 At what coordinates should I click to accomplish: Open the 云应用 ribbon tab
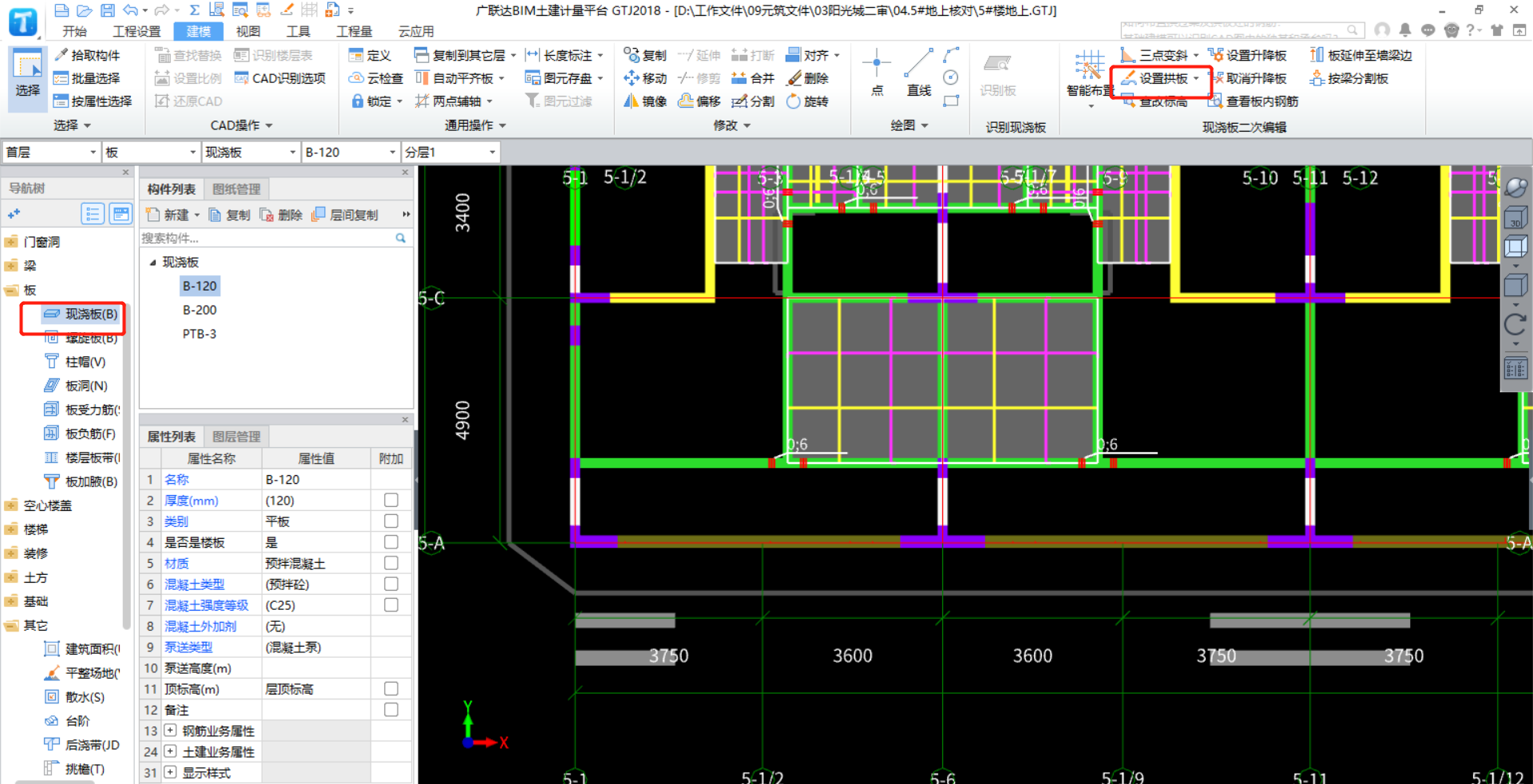pyautogui.click(x=416, y=31)
